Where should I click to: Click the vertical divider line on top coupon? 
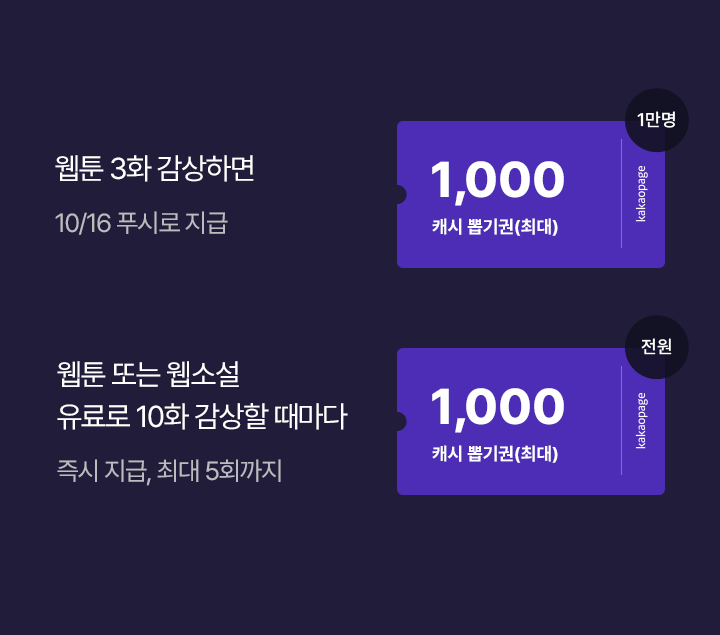621,193
